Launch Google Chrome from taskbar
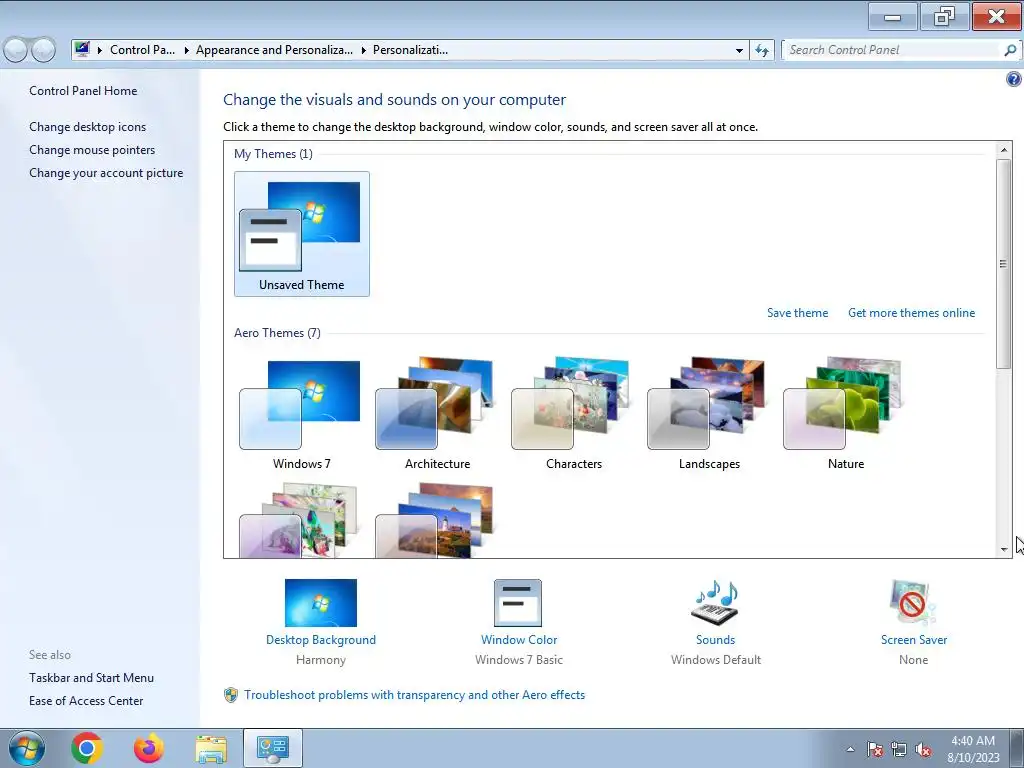This screenshot has width=1024, height=768. 87,748
